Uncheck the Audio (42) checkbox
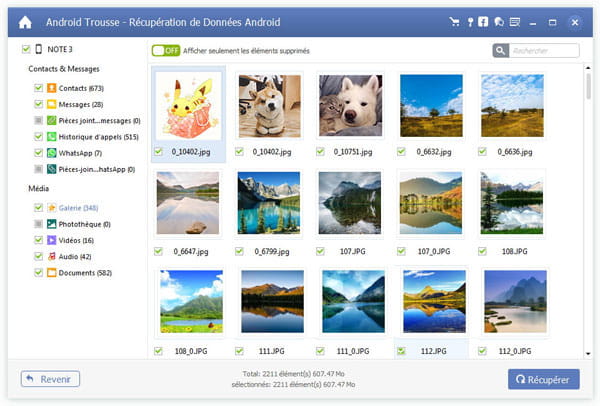600x406 pixels. point(38,256)
